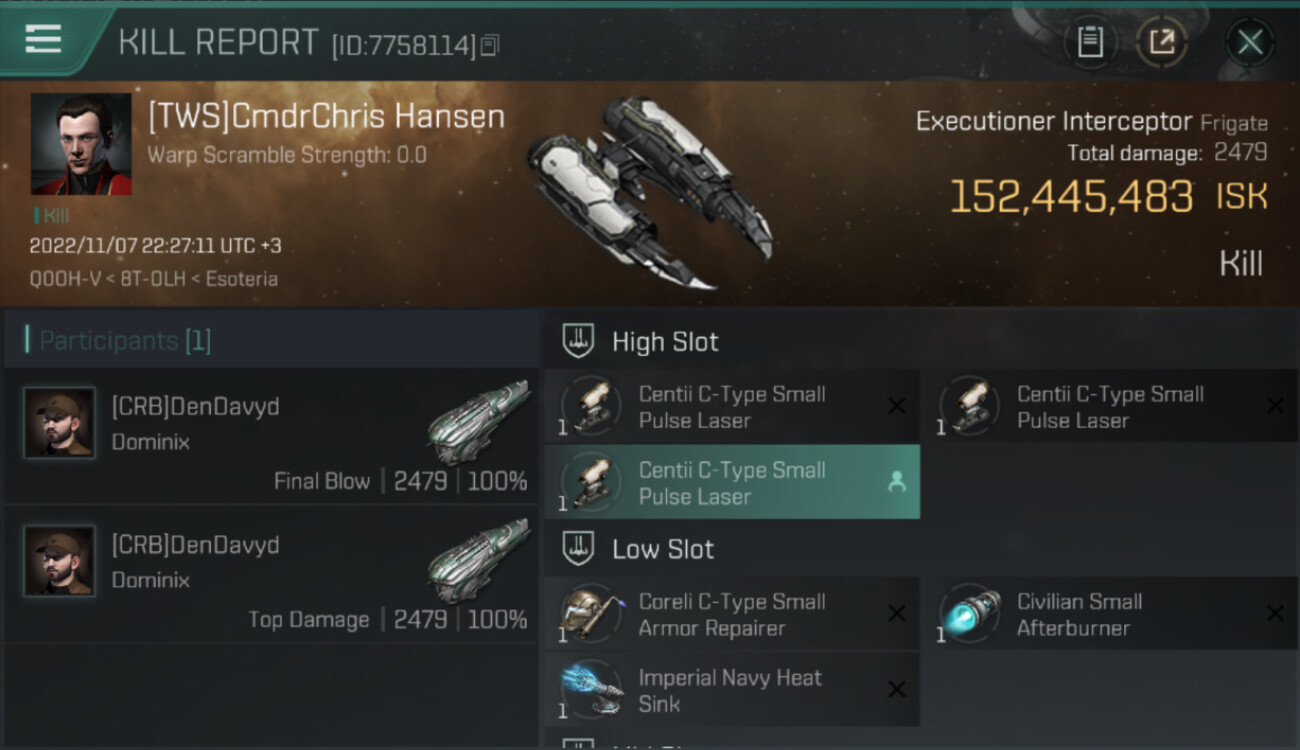Click the highlighted Centii C-Type Small Pulse Laser
Screen dimensions: 1300x750
(731, 483)
